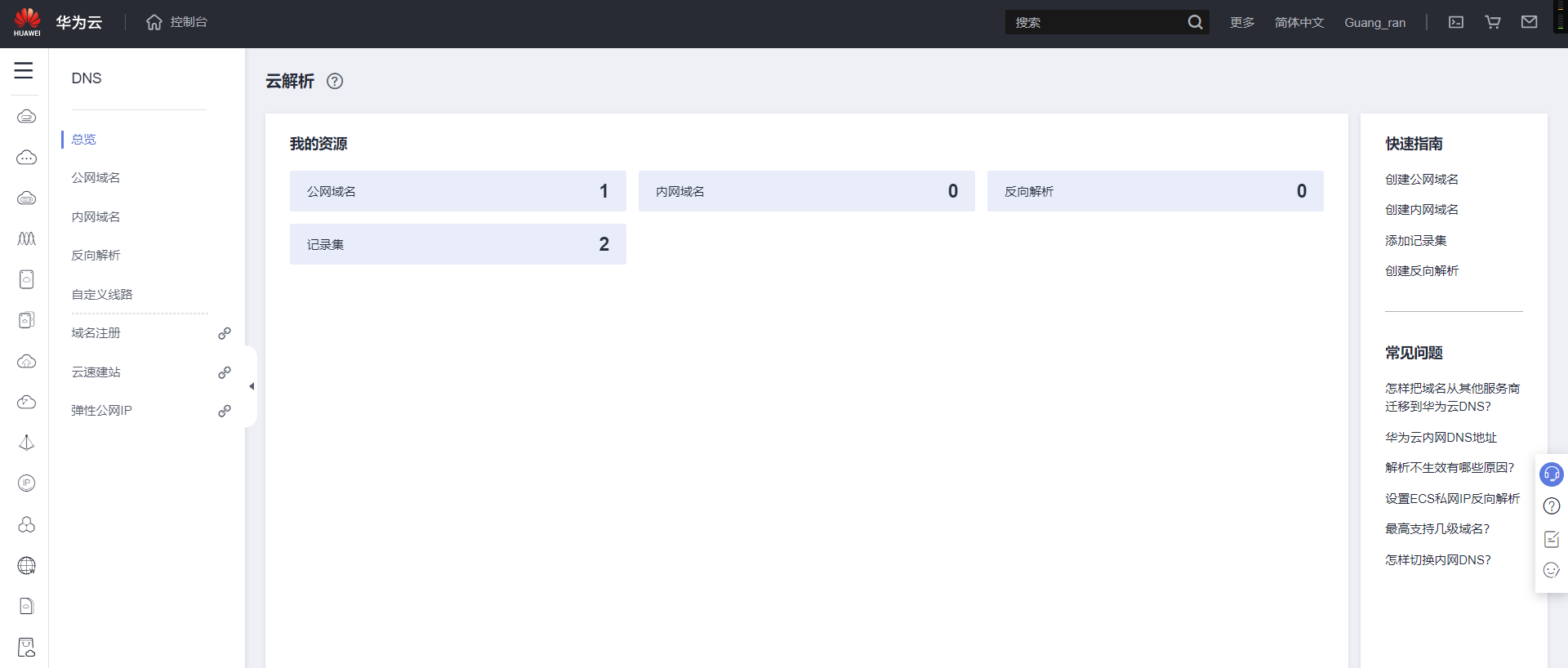Screen dimensions: 1568x668
Task: Click the 创建反向解析 quick guide link
Action: [1422, 271]
